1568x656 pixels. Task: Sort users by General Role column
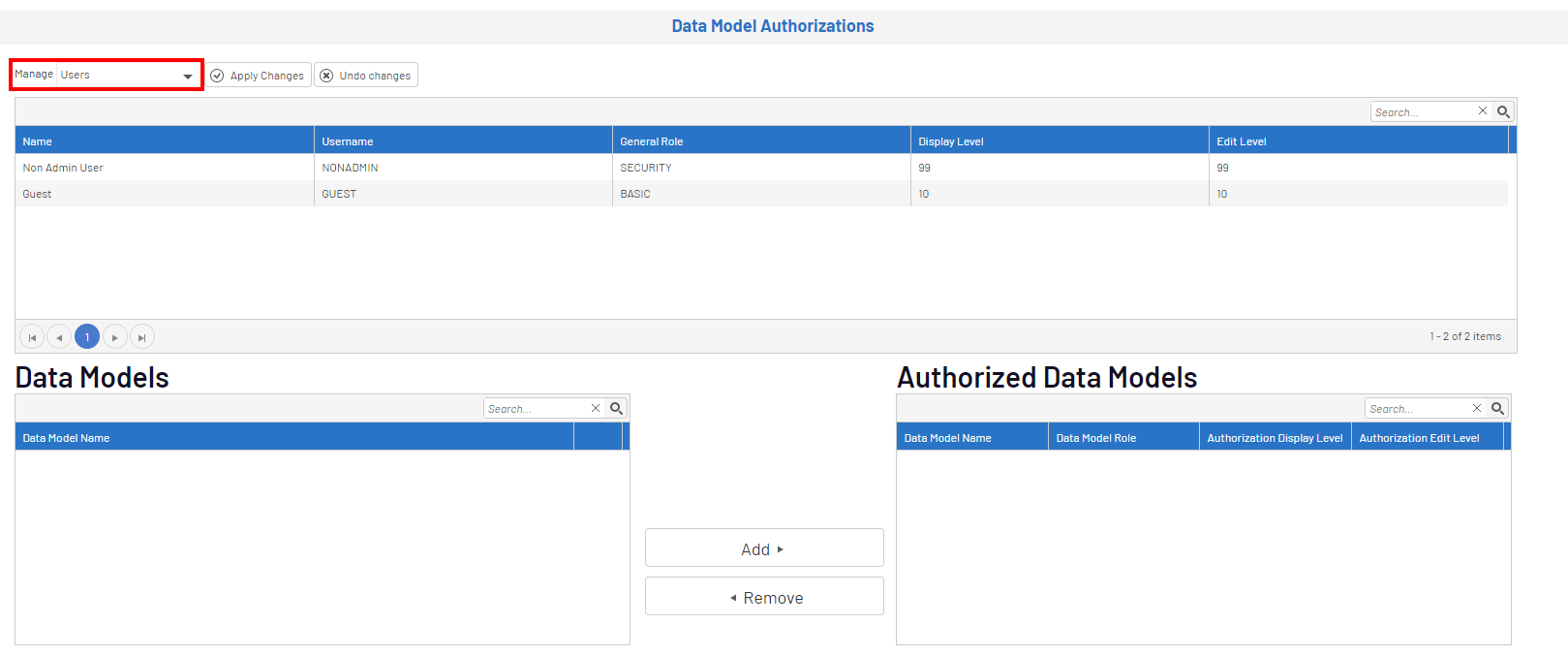pyautogui.click(x=652, y=141)
